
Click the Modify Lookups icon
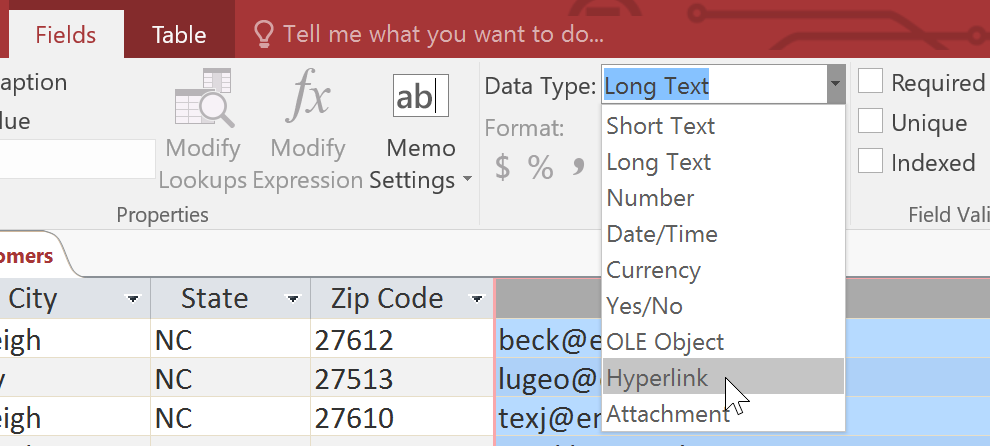click(203, 102)
